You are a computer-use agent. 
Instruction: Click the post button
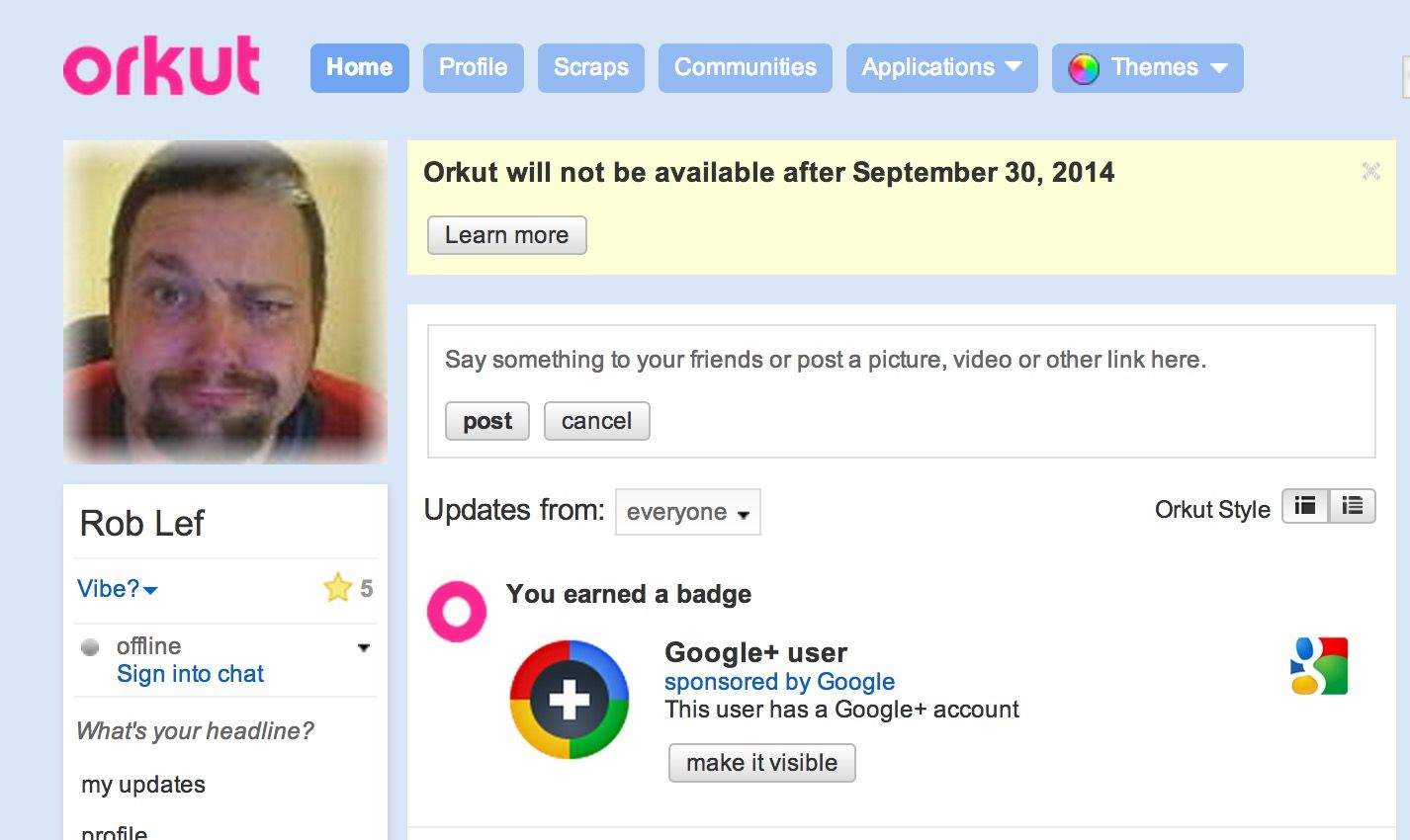click(x=487, y=421)
